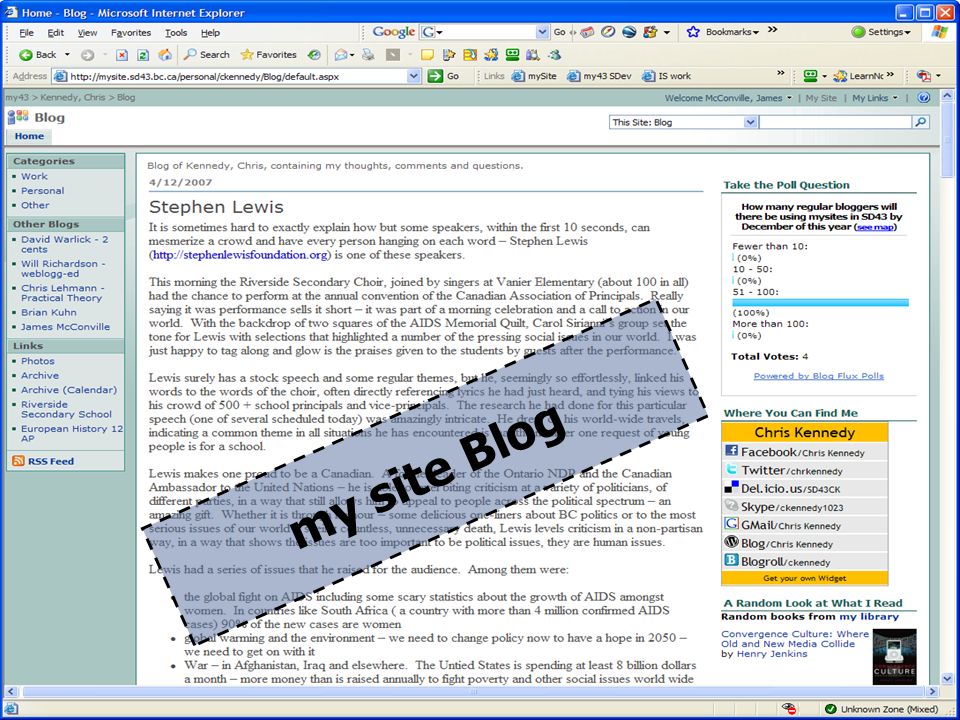Open GMail/Chris Kennedy widget entry
Viewport: 960px width, 720px height.
click(x=804, y=525)
